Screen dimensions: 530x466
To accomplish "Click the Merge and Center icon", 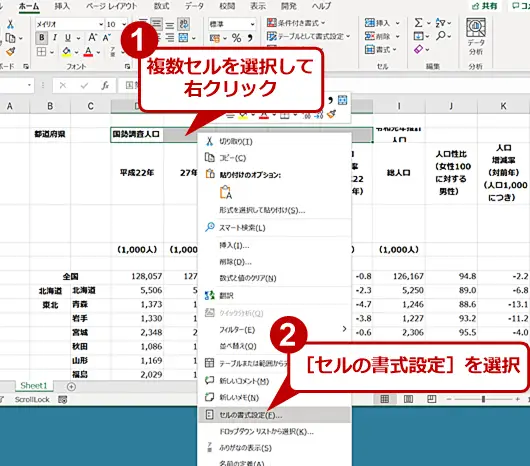I will tap(183, 38).
